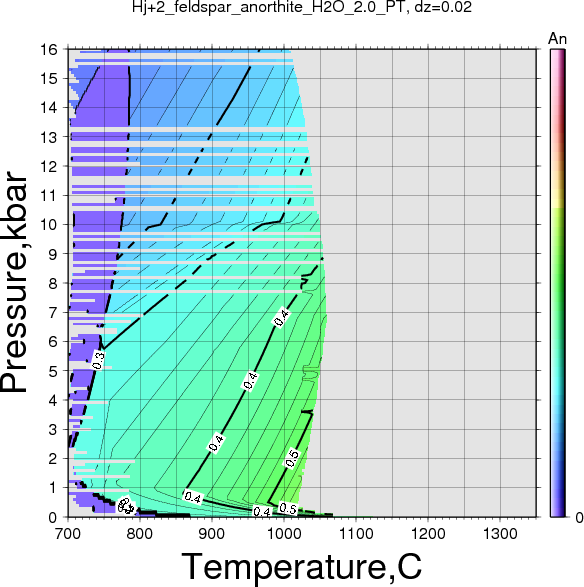584x587 pixels.
Task: Click the 'Temperature,C' x-axis label
Action: (x=302, y=567)
